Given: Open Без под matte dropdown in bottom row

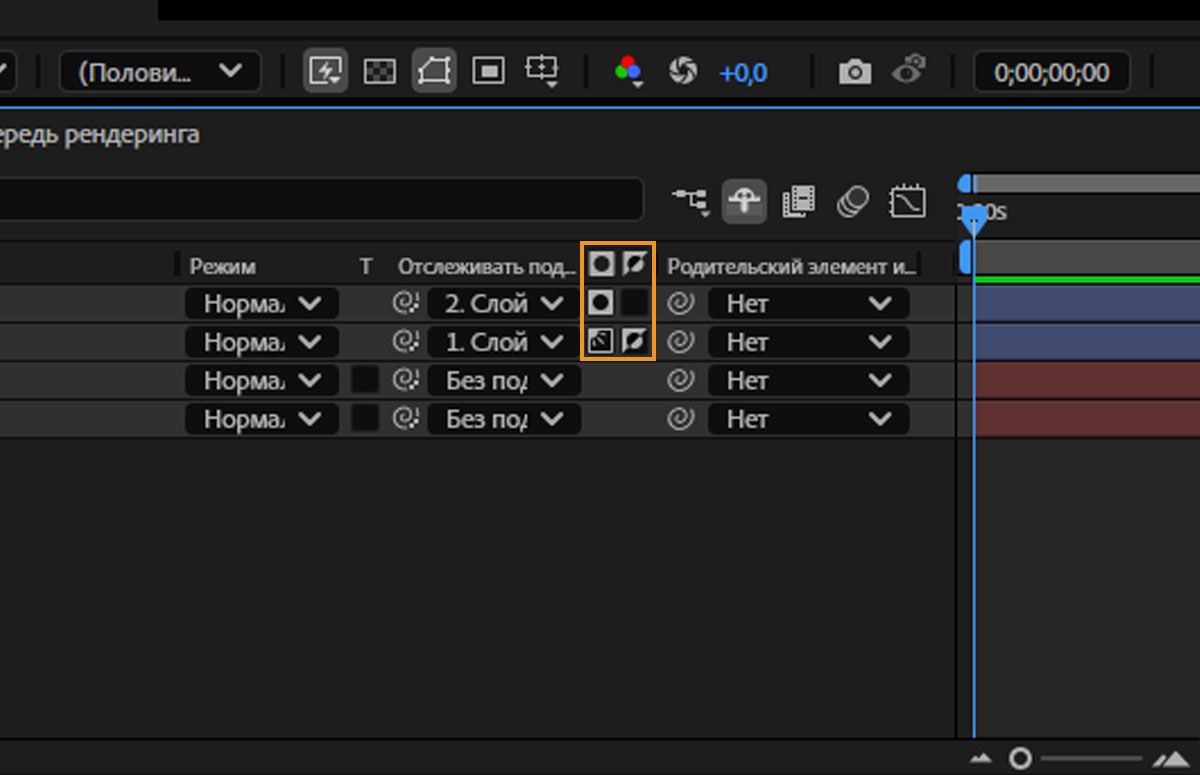Looking at the screenshot, I should (504, 418).
